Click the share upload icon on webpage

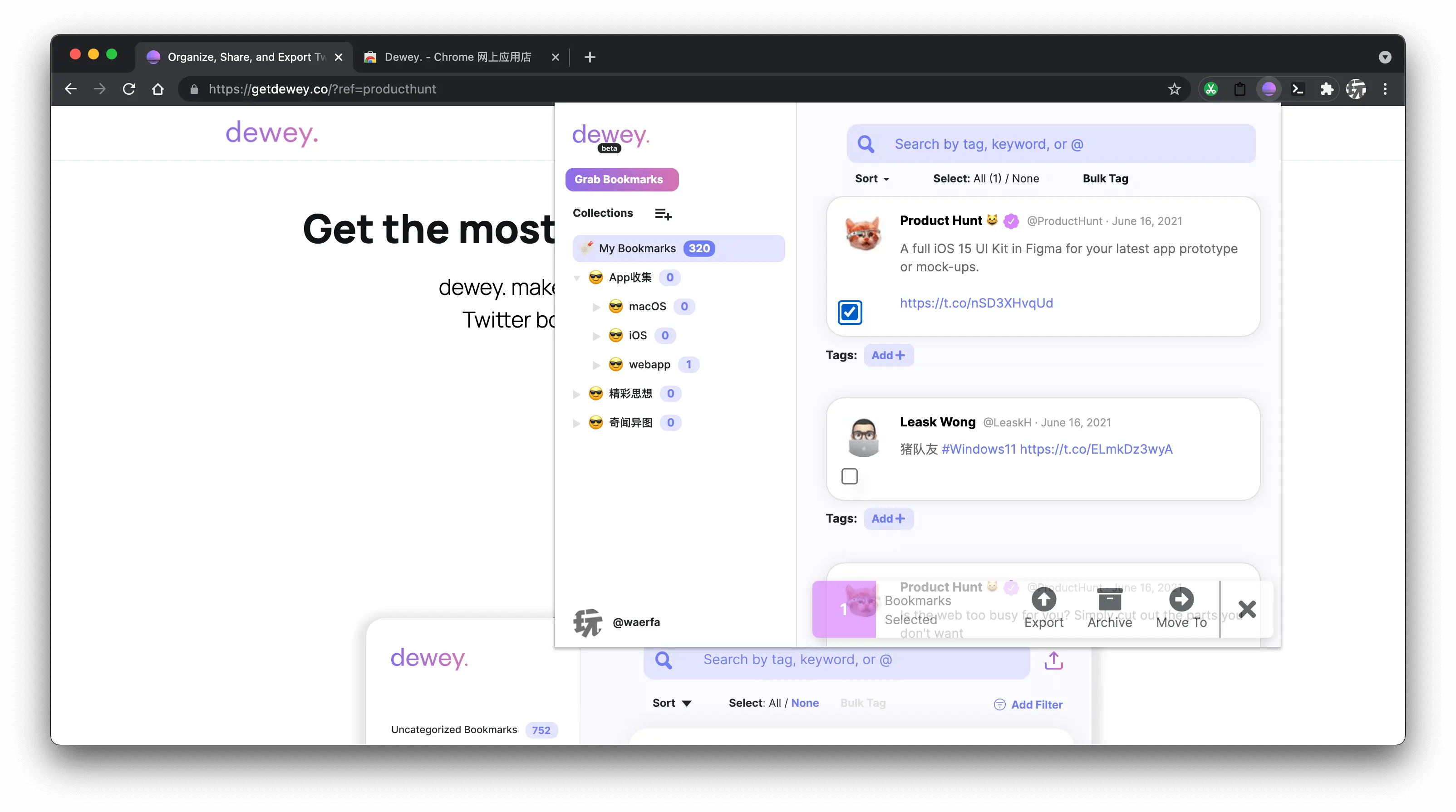1053,660
